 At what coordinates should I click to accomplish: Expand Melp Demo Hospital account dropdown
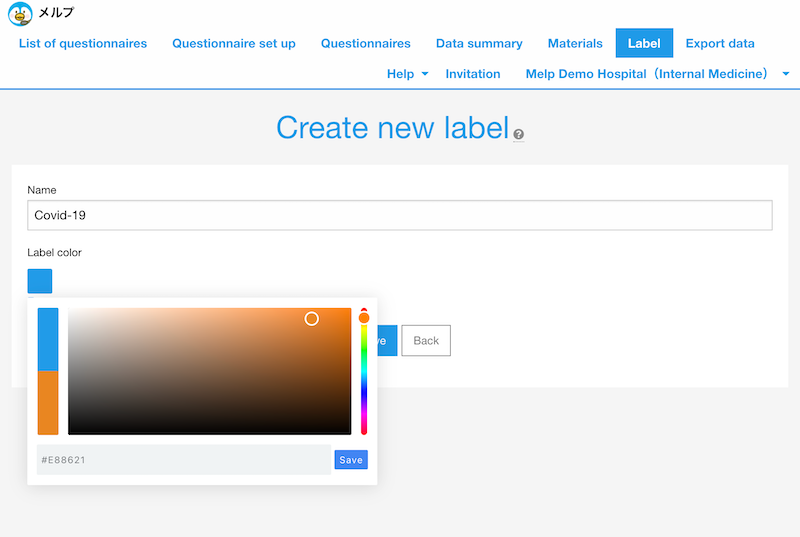pos(657,74)
